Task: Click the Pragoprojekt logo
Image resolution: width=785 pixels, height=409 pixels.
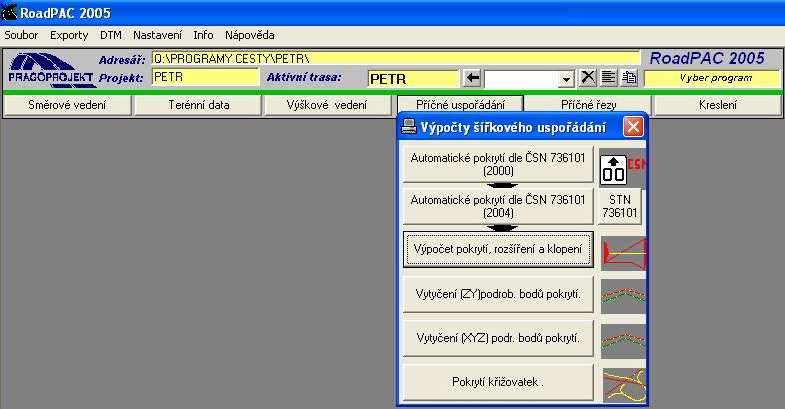Action: pos(51,71)
